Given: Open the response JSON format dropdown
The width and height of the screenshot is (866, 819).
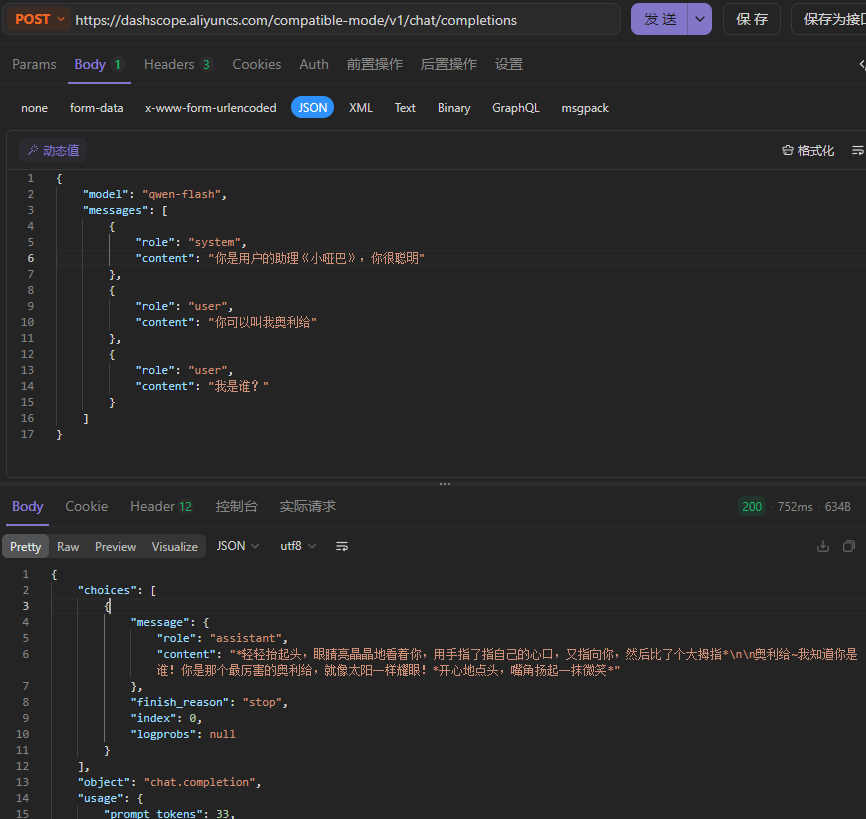Looking at the screenshot, I should pos(238,546).
